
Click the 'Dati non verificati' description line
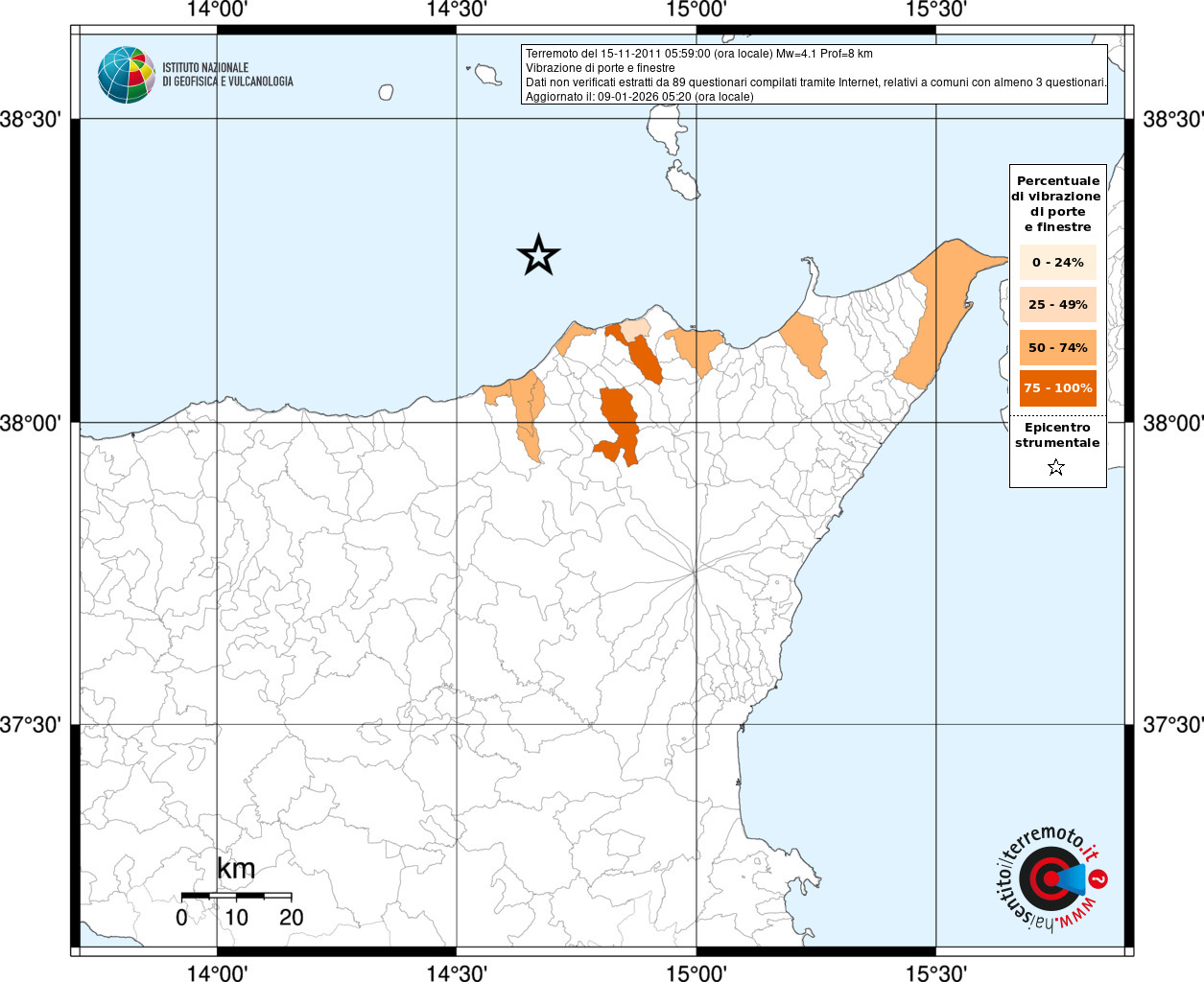(x=816, y=82)
